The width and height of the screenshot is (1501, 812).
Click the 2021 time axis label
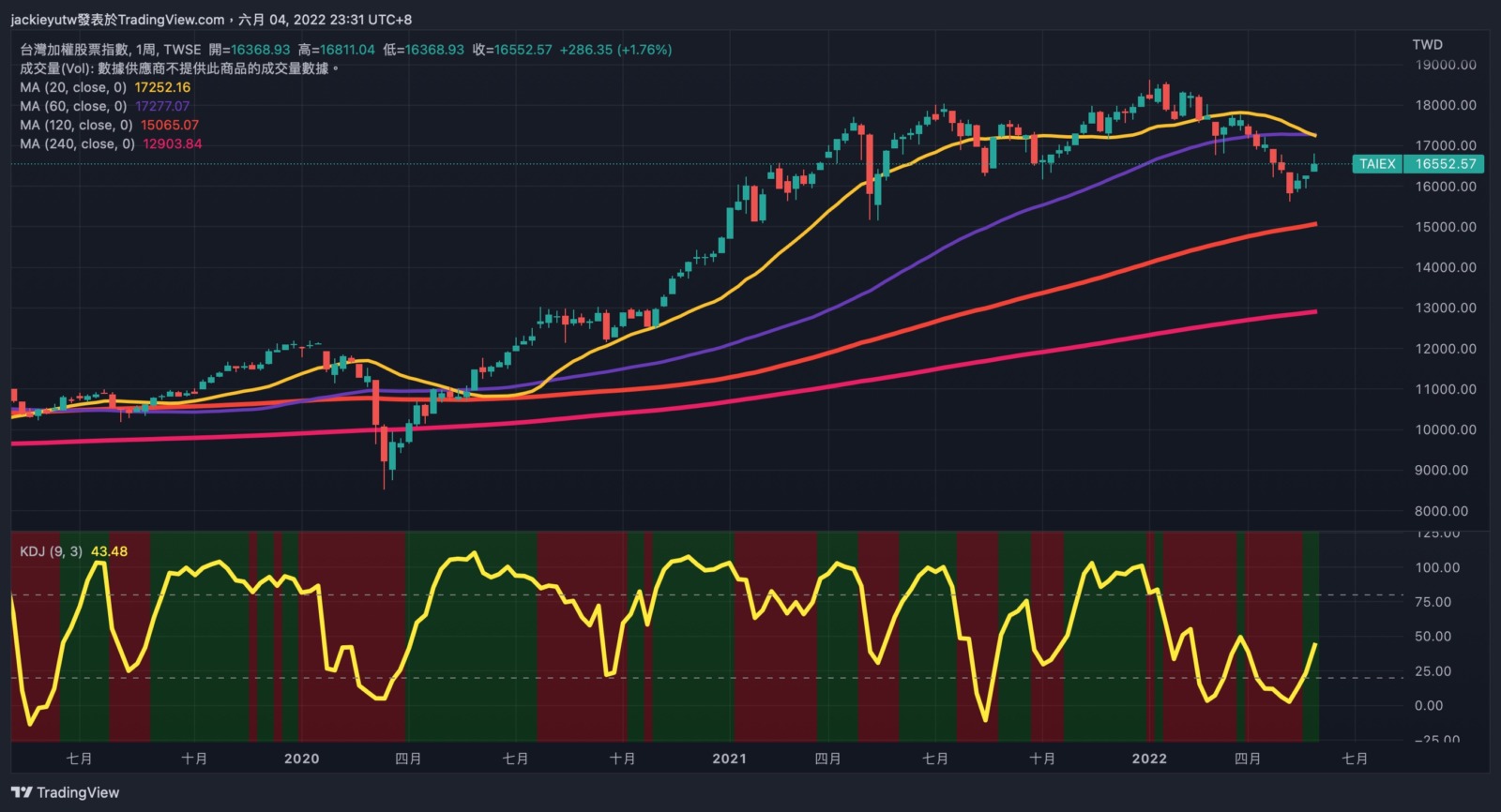click(x=729, y=759)
